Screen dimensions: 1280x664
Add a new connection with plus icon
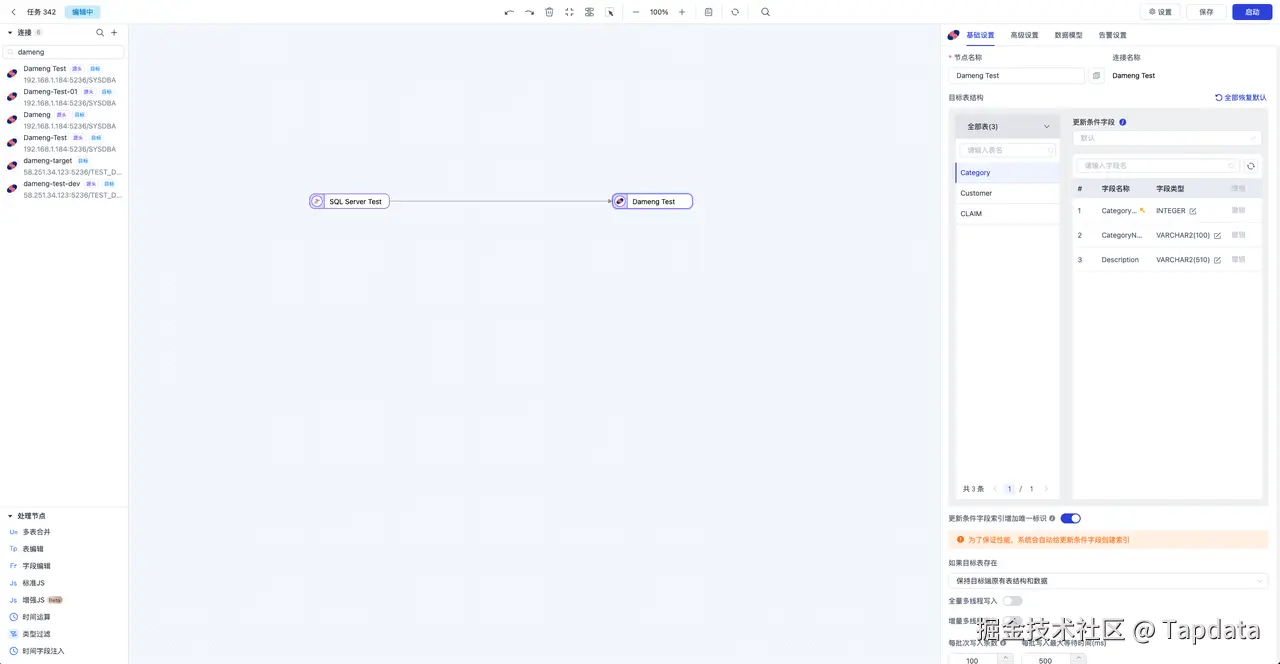[x=114, y=33]
